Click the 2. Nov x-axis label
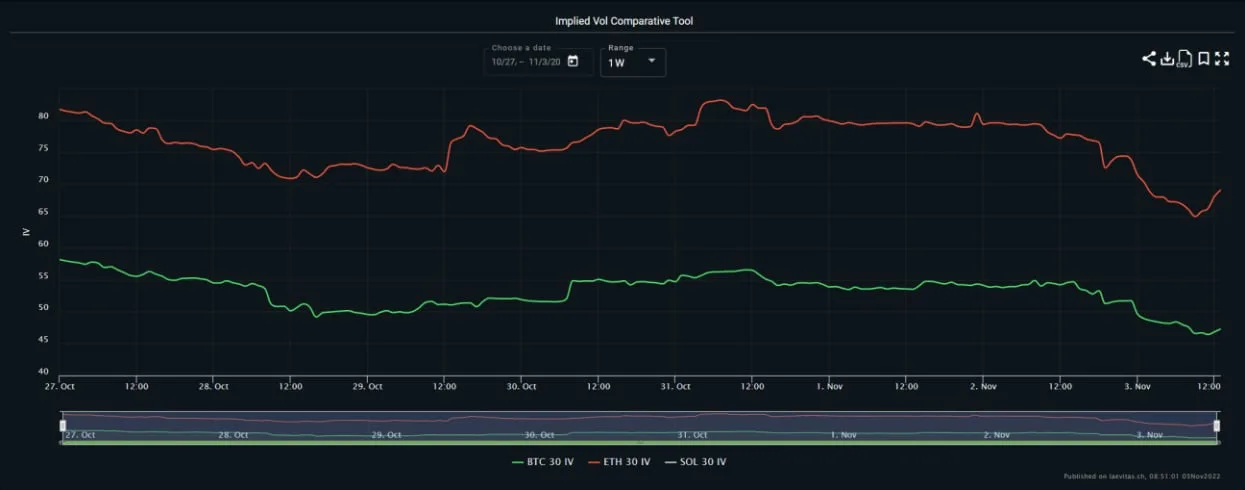The image size is (1245, 490). click(x=984, y=385)
